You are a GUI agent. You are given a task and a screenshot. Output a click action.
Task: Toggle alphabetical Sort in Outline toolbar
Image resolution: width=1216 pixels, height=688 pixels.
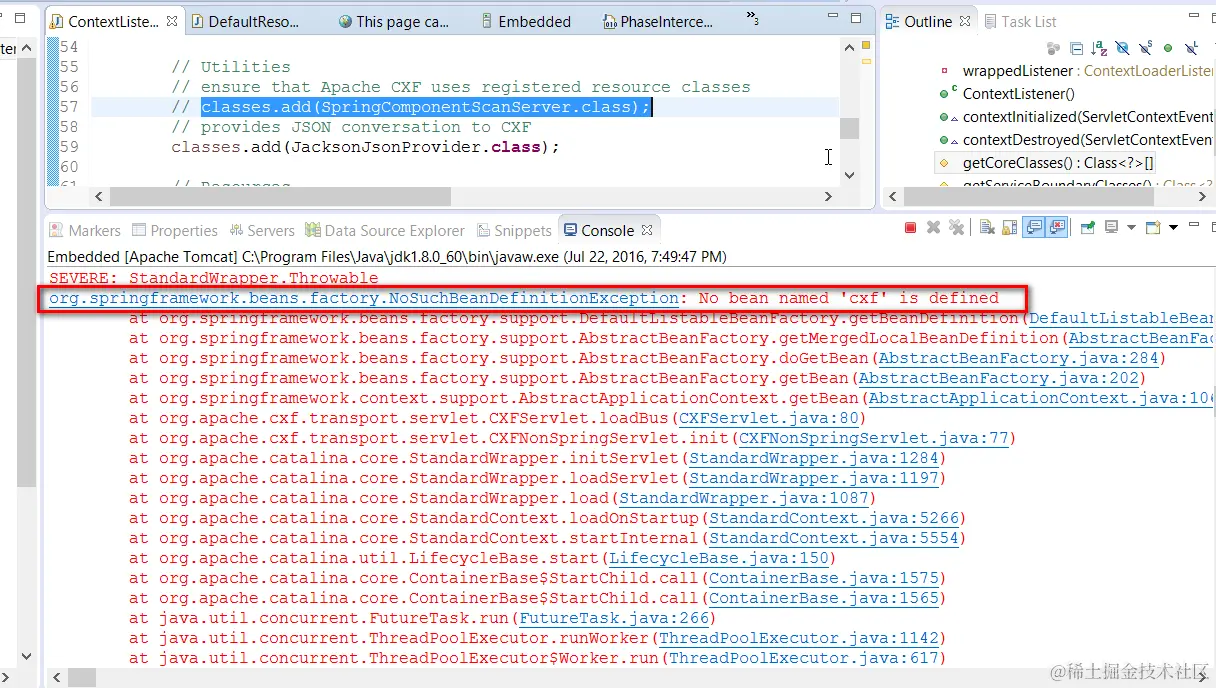[1100, 48]
